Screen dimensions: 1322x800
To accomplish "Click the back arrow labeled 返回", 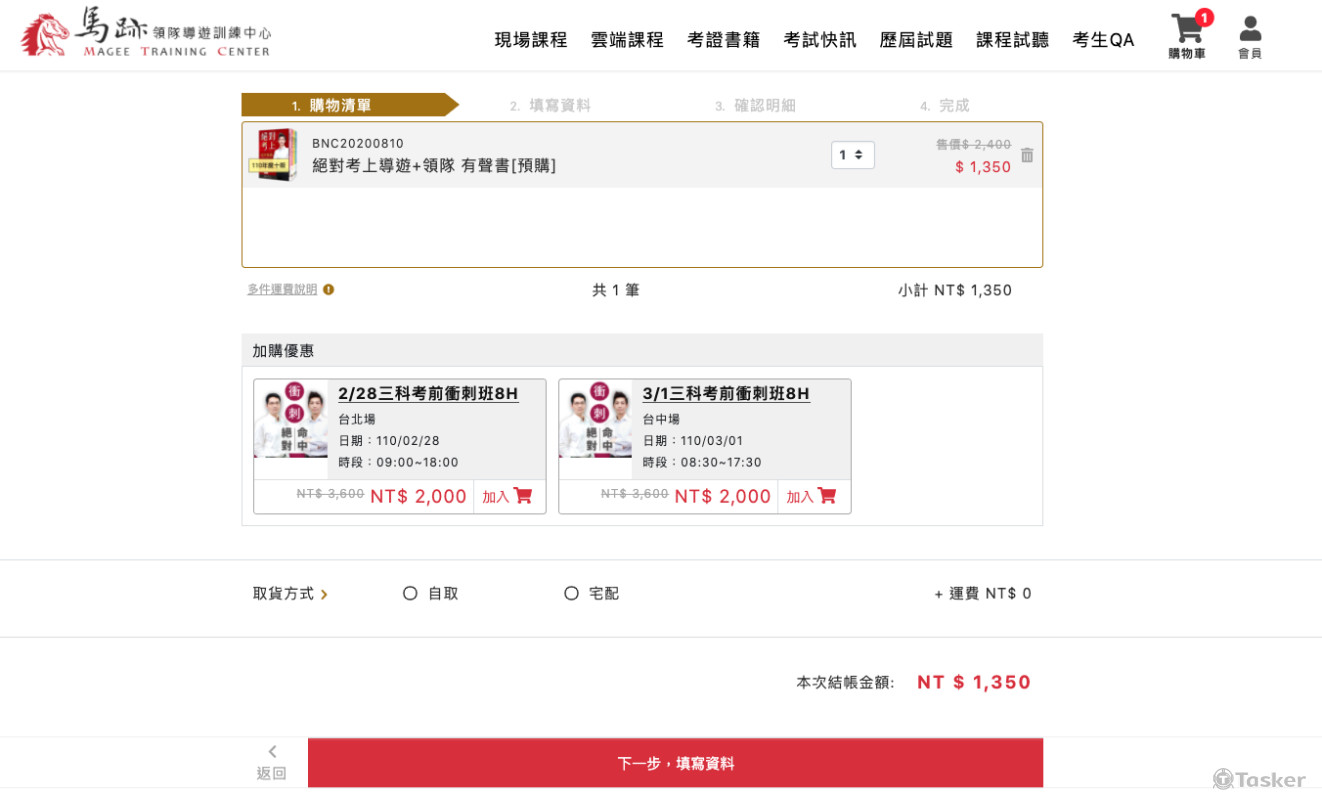I will 272,762.
